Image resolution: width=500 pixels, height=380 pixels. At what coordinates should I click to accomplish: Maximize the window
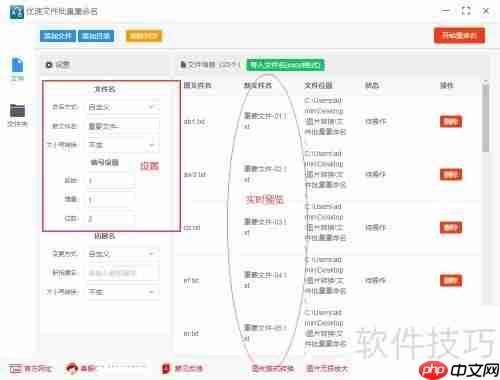pyautogui.click(x=466, y=11)
